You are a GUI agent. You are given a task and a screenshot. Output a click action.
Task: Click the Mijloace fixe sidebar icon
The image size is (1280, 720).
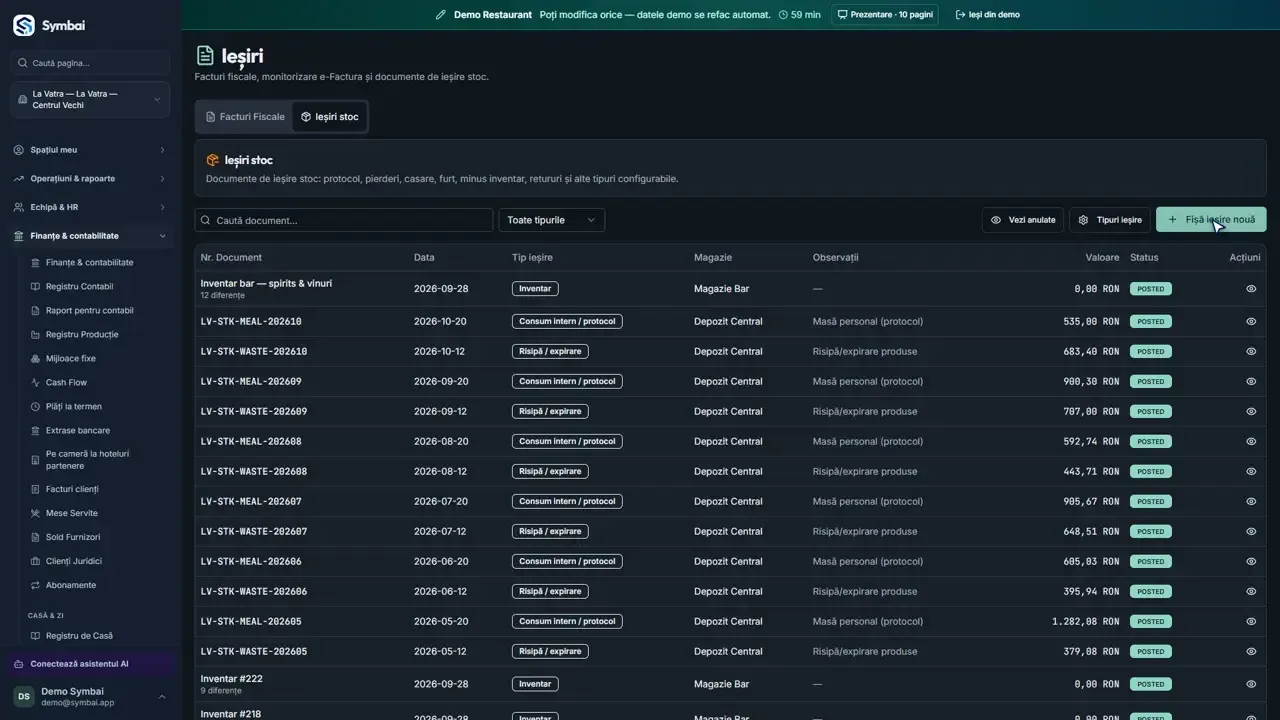(36, 359)
